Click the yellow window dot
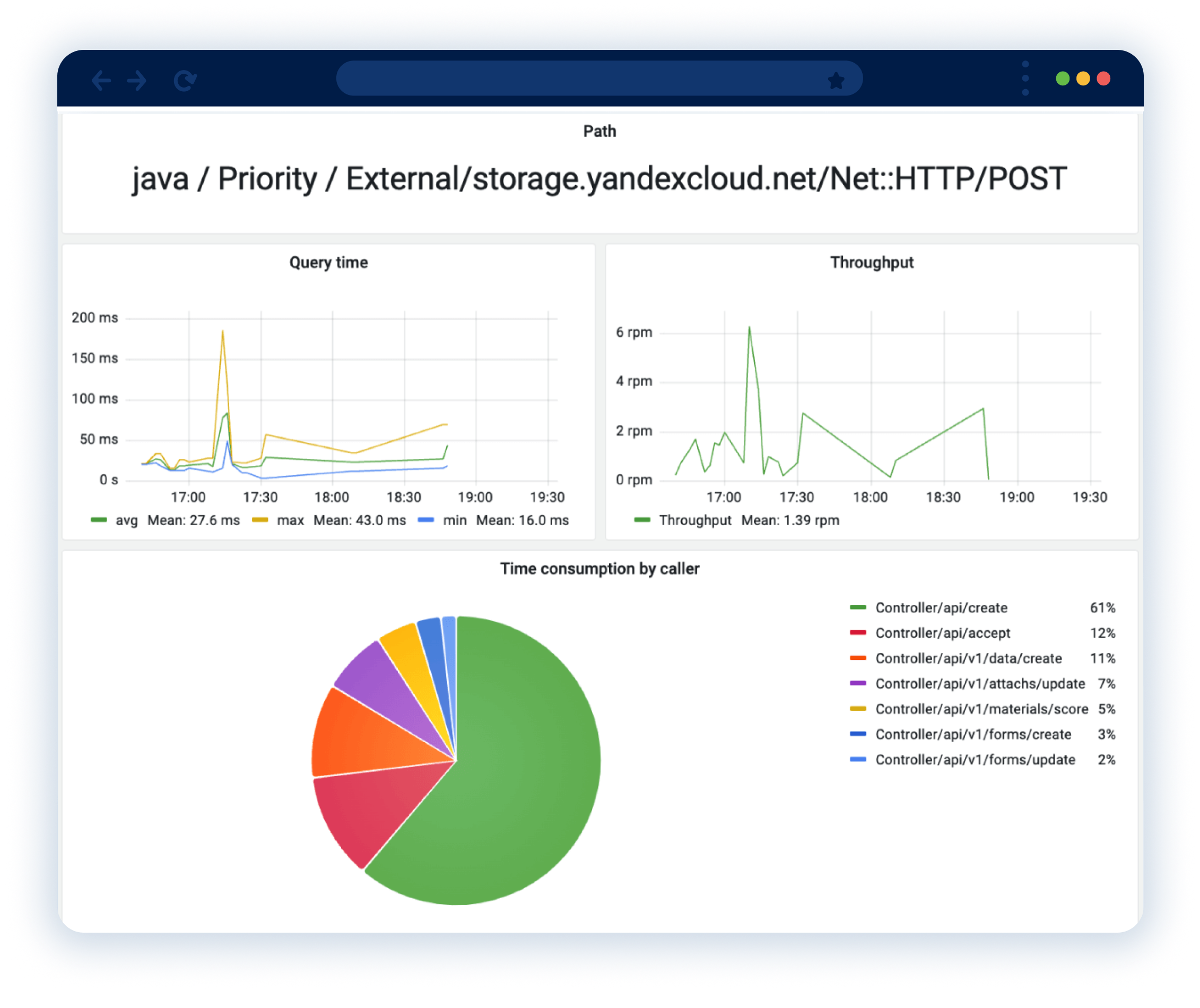Image resolution: width=1200 pixels, height=1008 pixels. tap(1083, 79)
